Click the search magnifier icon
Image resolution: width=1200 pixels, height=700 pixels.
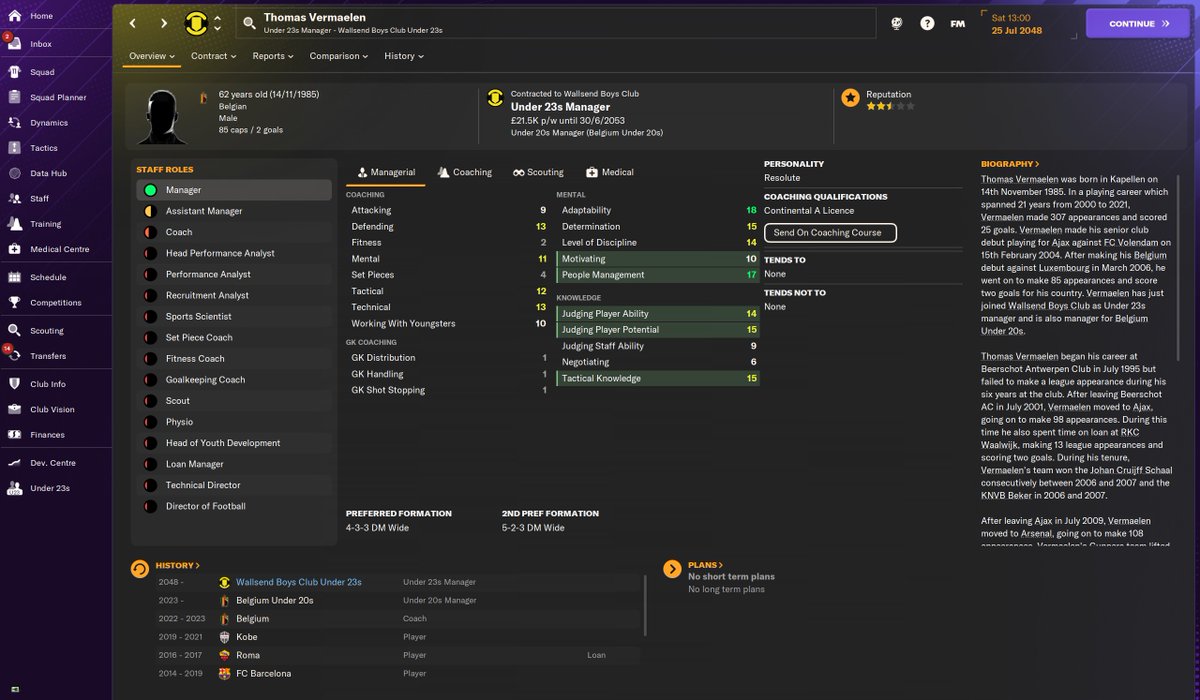pyautogui.click(x=249, y=23)
